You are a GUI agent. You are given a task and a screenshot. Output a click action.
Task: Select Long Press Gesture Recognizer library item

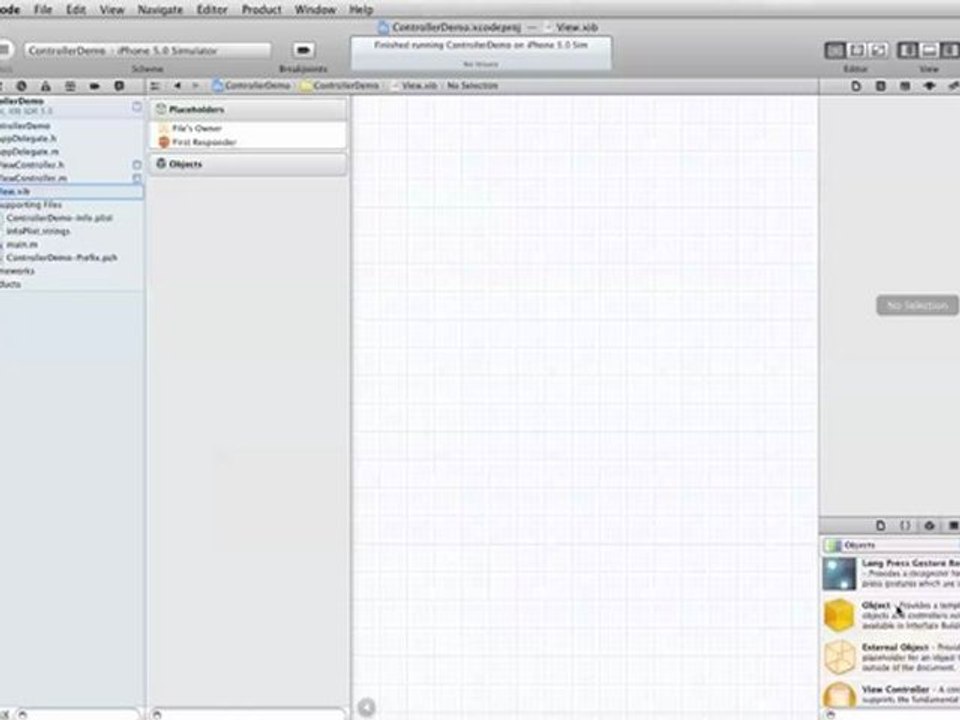[891, 574]
